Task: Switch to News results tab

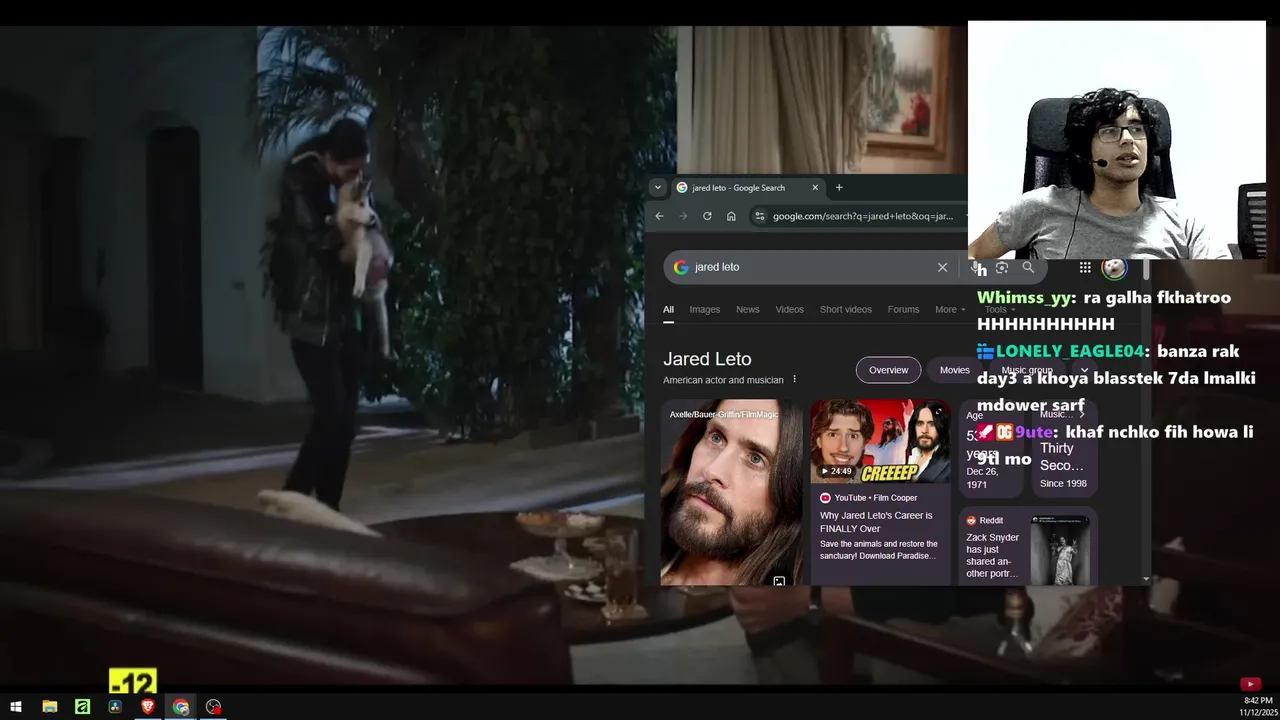Action: click(x=748, y=310)
